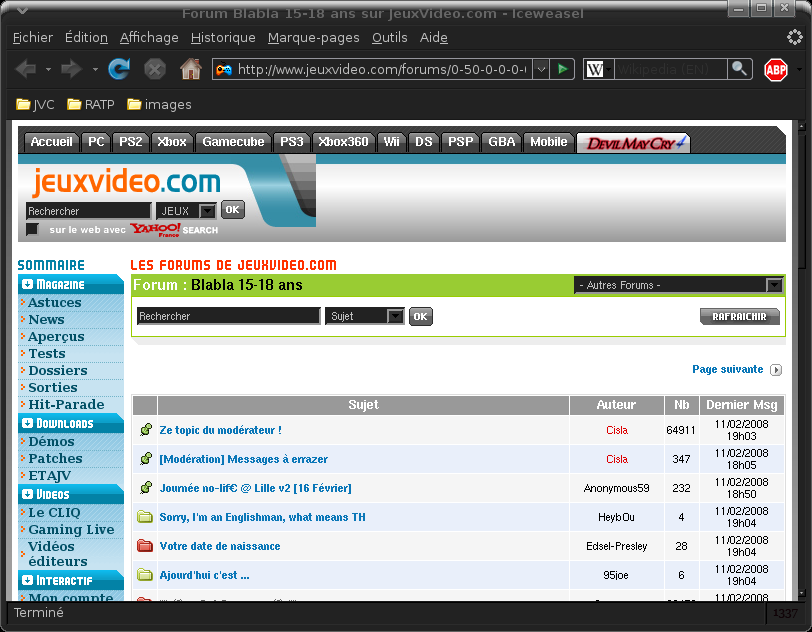
Task: Open the Affichage menu
Action: coord(149,38)
